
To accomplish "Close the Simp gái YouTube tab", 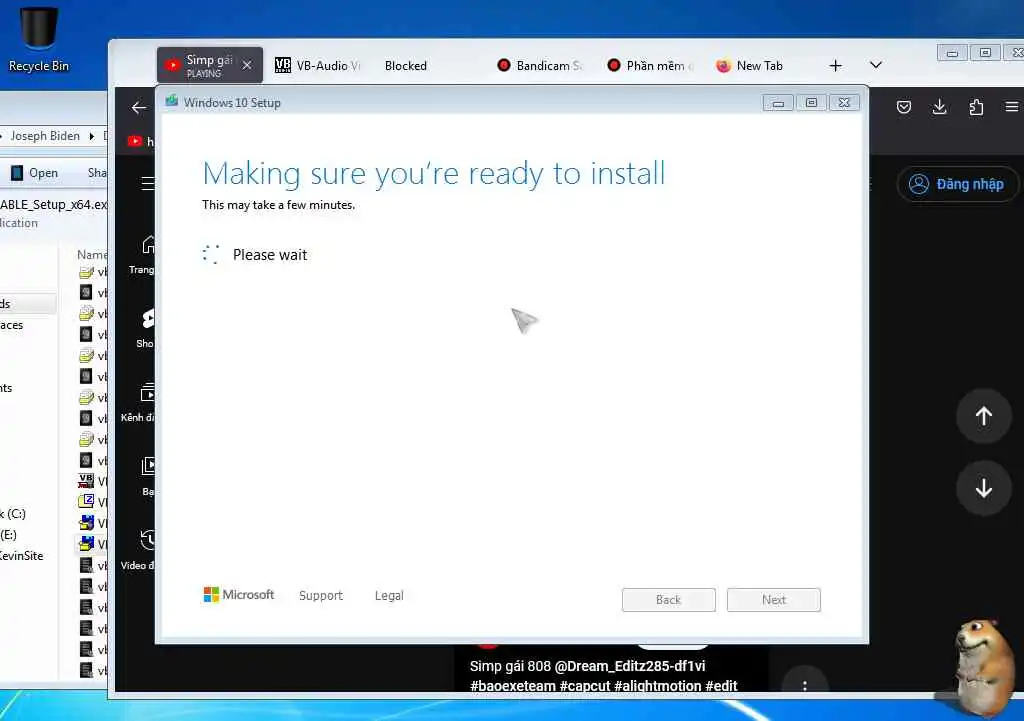I will coord(247,65).
